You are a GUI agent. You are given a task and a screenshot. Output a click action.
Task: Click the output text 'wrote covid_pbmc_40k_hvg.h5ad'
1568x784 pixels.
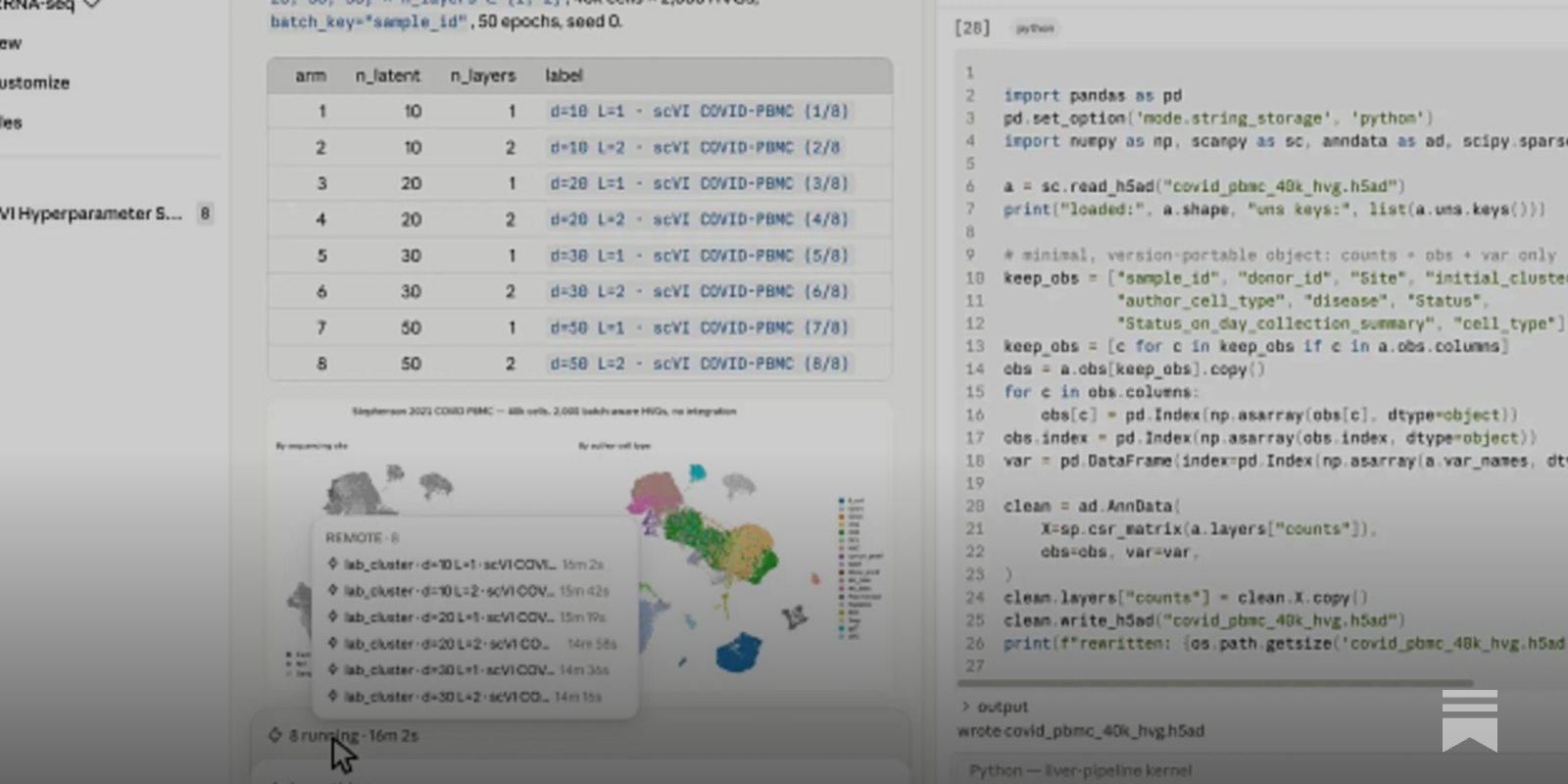click(x=1081, y=731)
